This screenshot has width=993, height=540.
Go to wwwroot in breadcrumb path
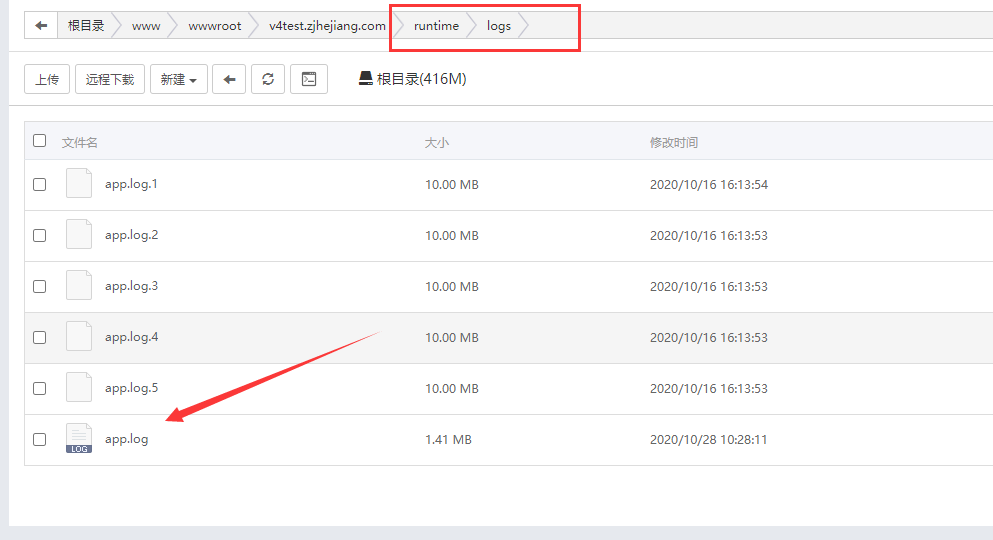[x=215, y=26]
